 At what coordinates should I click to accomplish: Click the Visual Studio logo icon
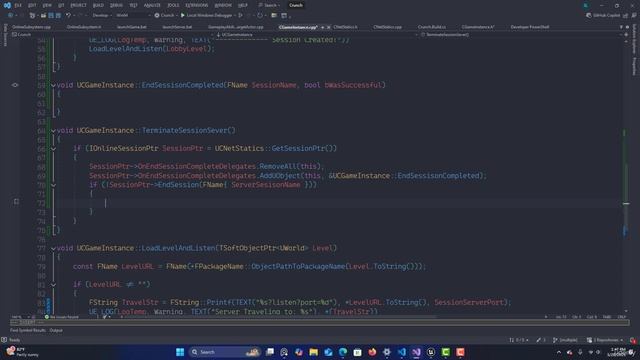pos(7,5)
